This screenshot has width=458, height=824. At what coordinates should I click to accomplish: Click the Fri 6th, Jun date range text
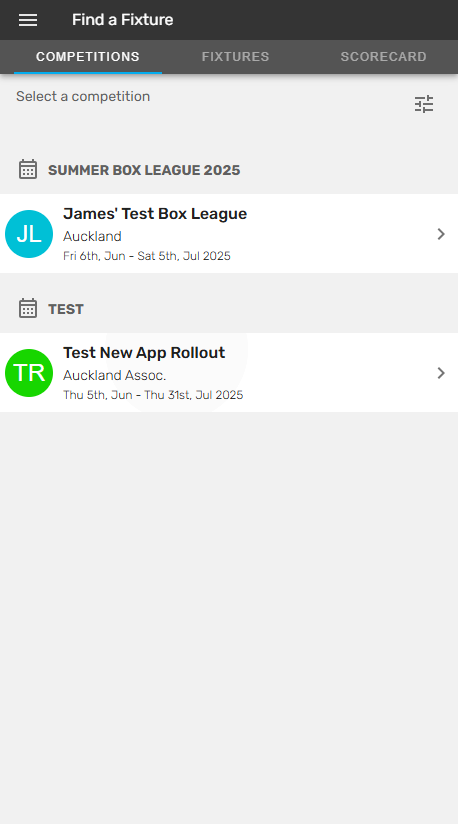(147, 256)
